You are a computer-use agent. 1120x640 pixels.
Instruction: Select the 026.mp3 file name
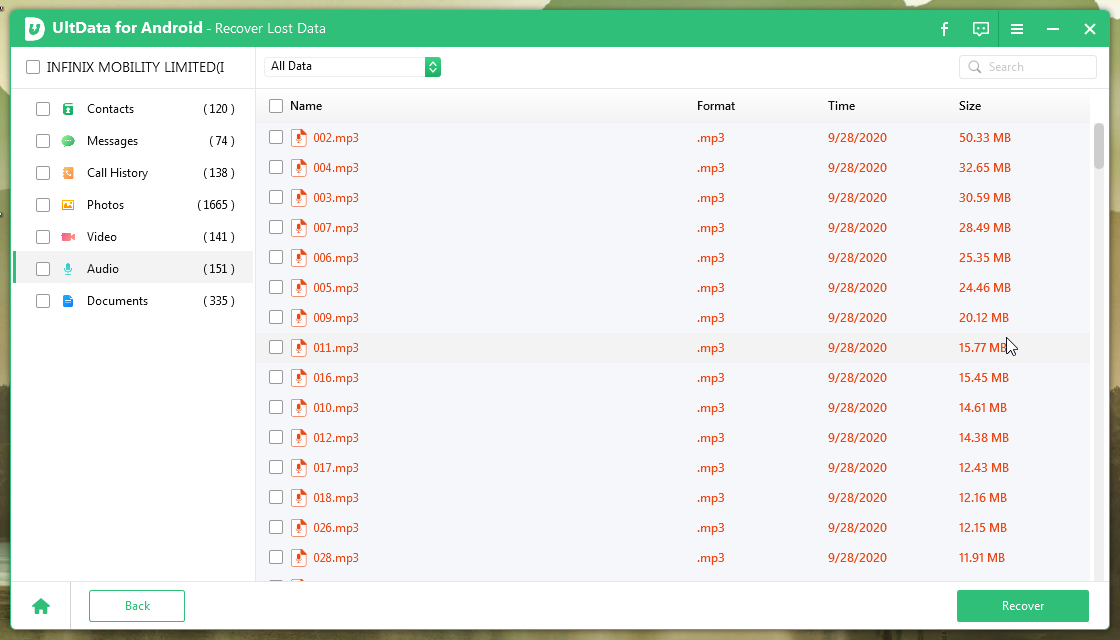(336, 528)
